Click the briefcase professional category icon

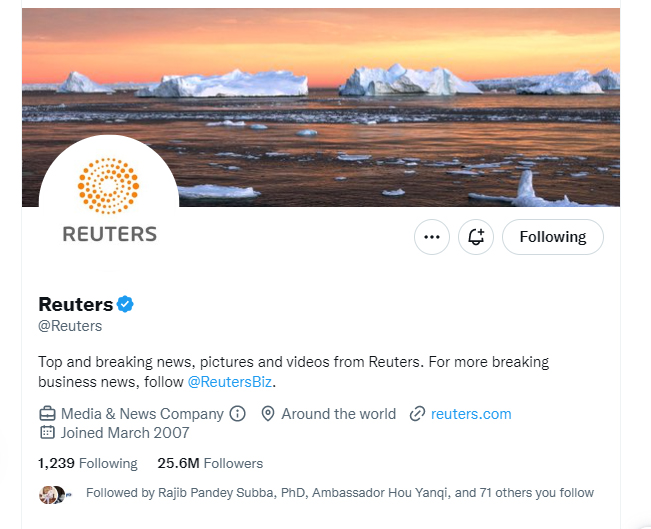(47, 414)
